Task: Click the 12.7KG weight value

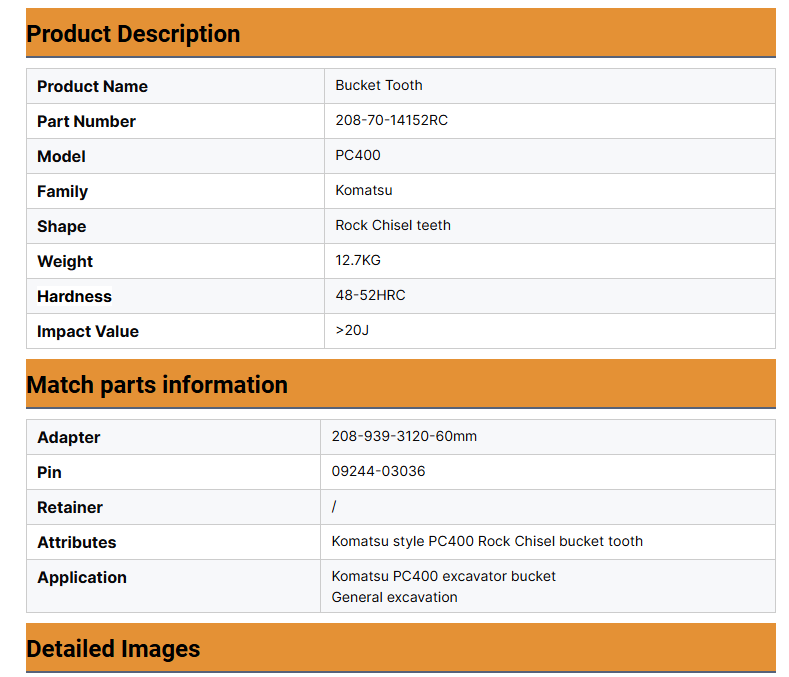Action: coord(358,261)
